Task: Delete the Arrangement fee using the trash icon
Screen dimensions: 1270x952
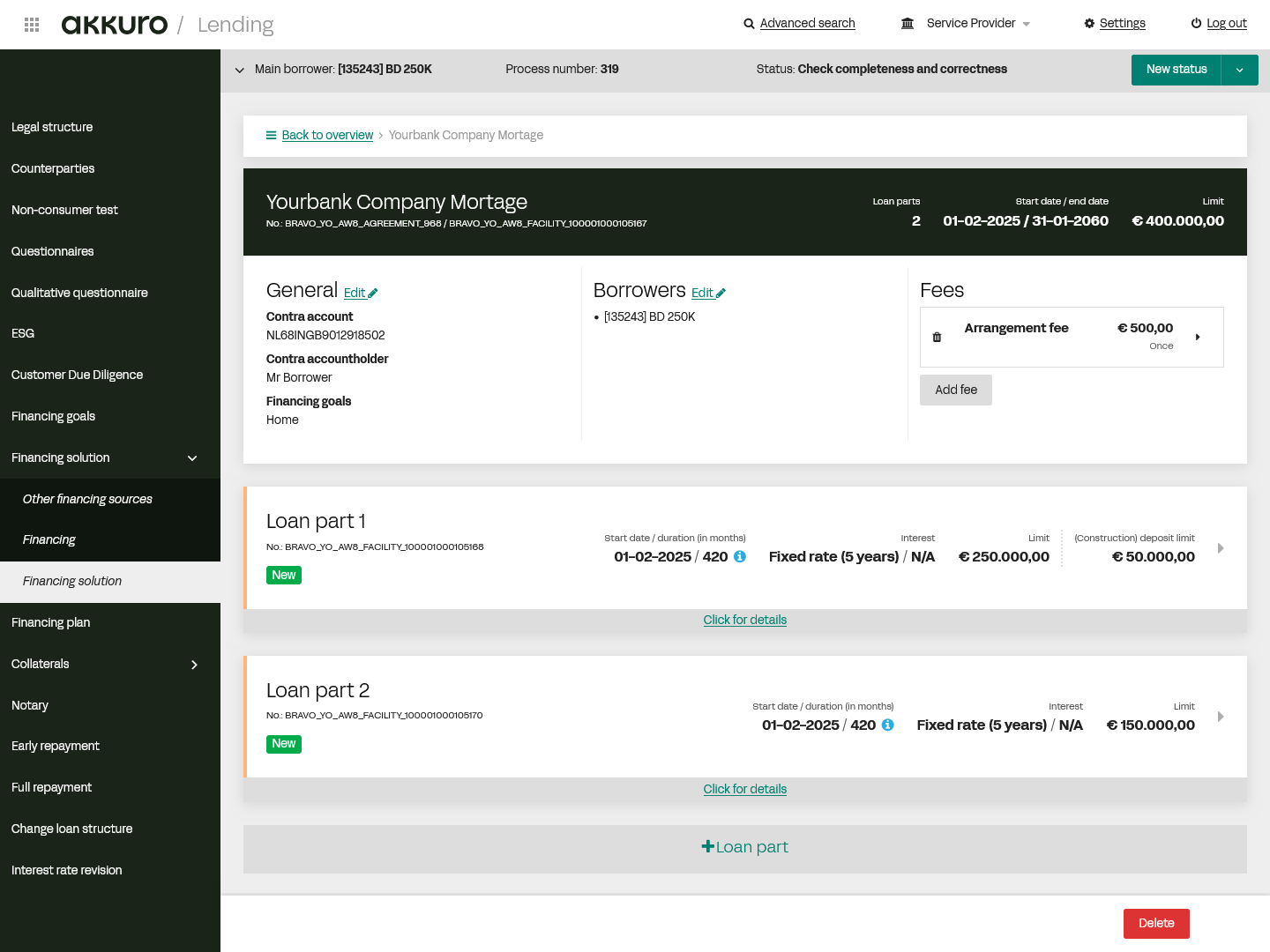Action: (x=937, y=337)
